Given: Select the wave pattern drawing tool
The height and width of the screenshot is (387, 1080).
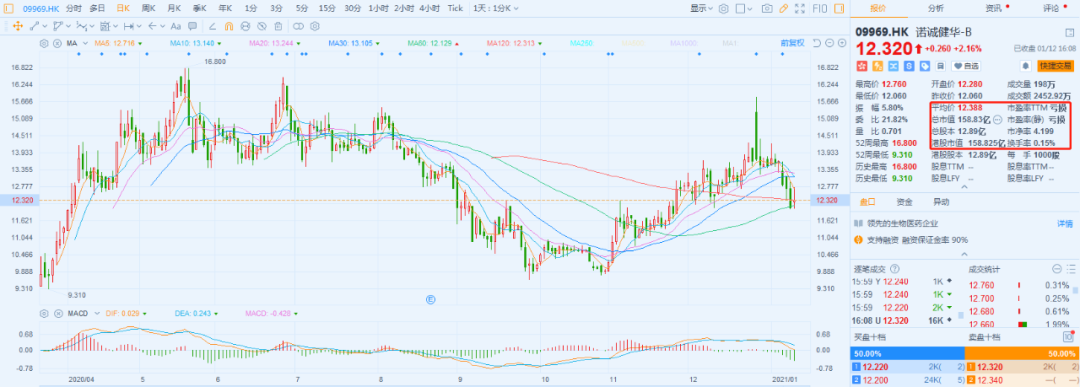Looking at the screenshot, I should click(81, 26).
